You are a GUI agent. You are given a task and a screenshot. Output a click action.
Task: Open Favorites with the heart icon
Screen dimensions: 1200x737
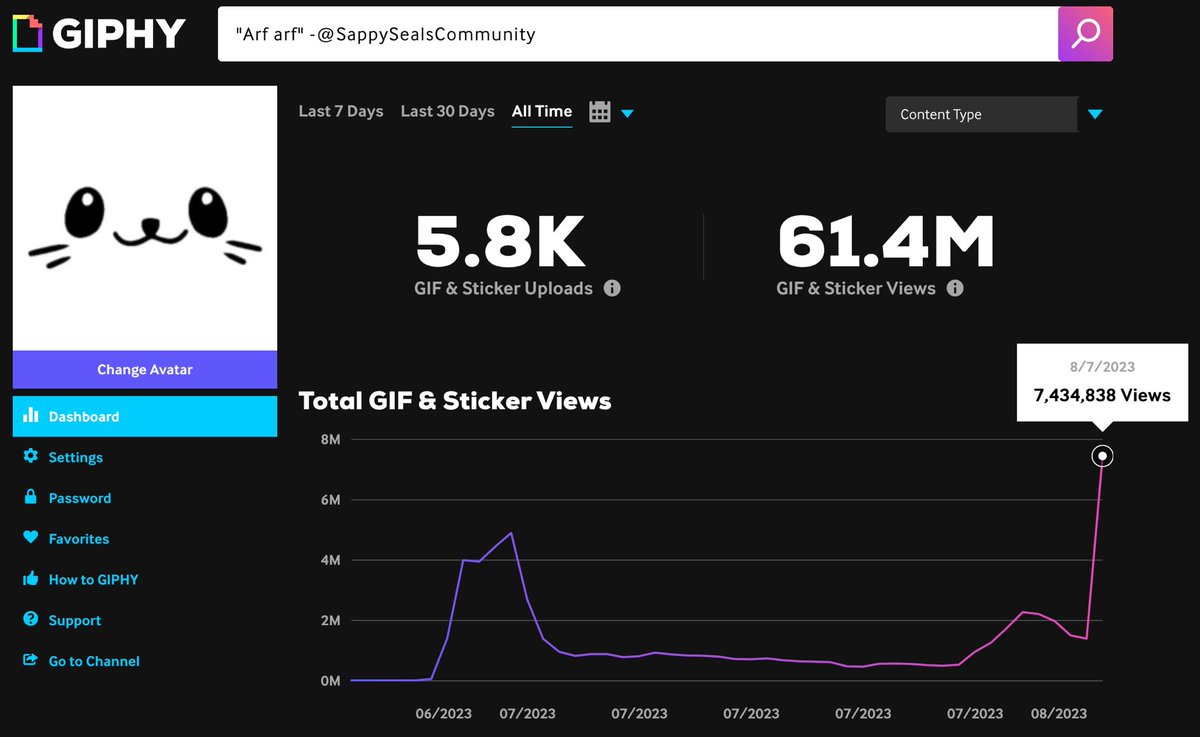coord(31,538)
